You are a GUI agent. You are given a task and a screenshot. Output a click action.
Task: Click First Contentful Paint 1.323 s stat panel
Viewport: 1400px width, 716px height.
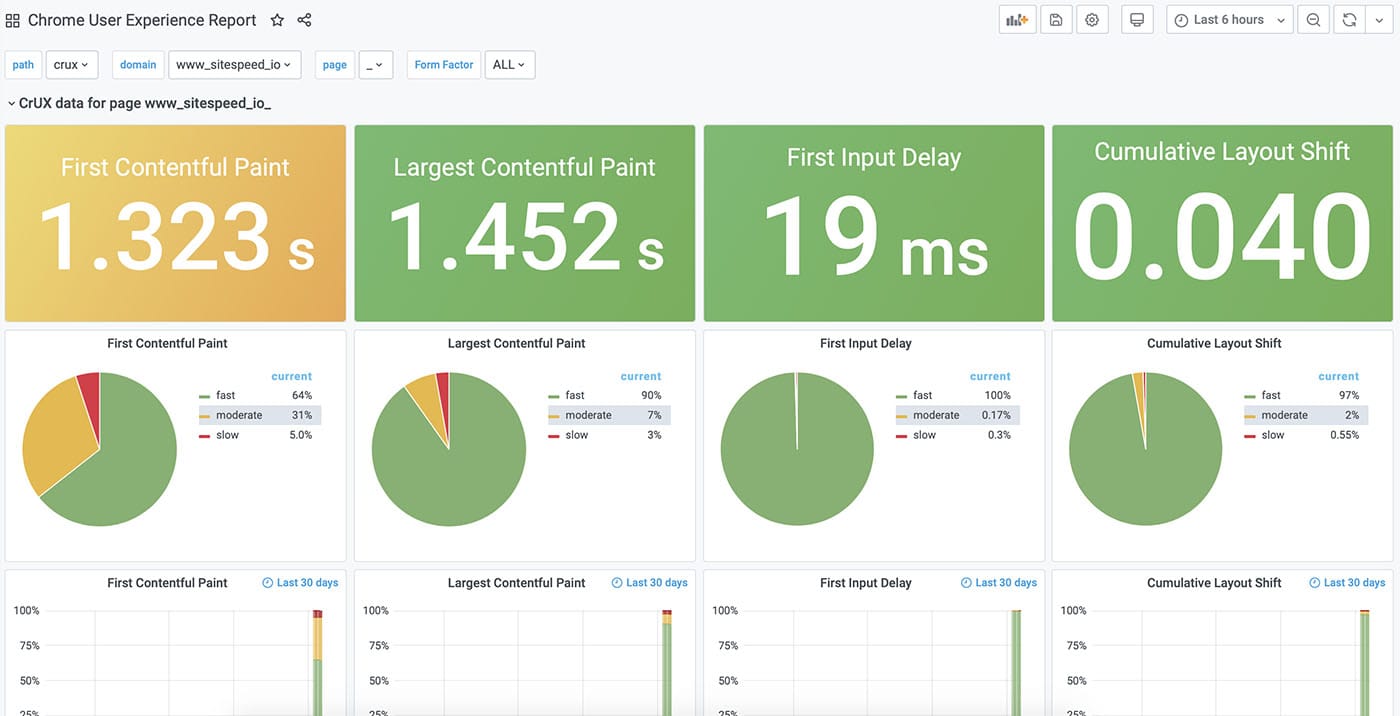click(175, 223)
